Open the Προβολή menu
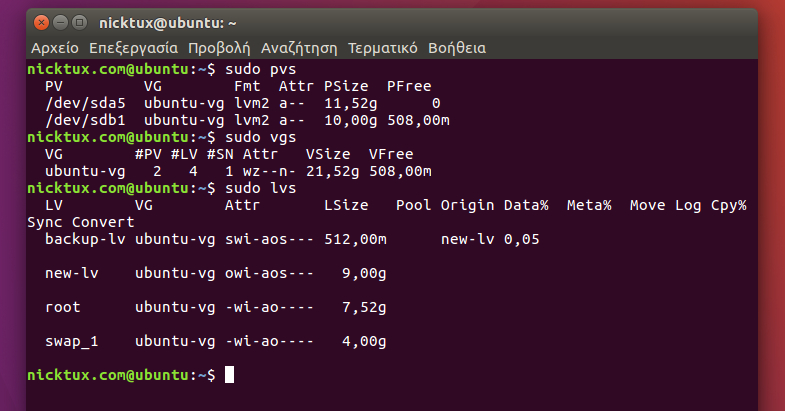 tap(219, 47)
